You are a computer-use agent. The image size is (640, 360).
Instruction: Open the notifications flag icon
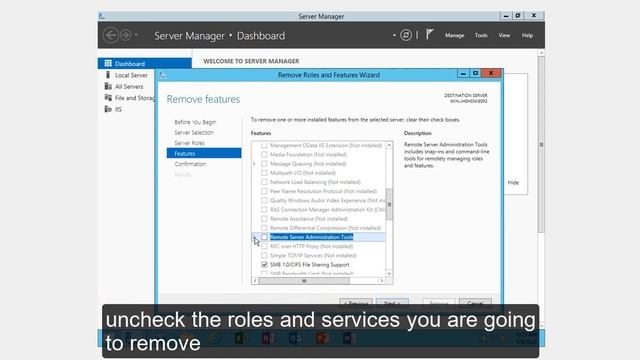[429, 34]
